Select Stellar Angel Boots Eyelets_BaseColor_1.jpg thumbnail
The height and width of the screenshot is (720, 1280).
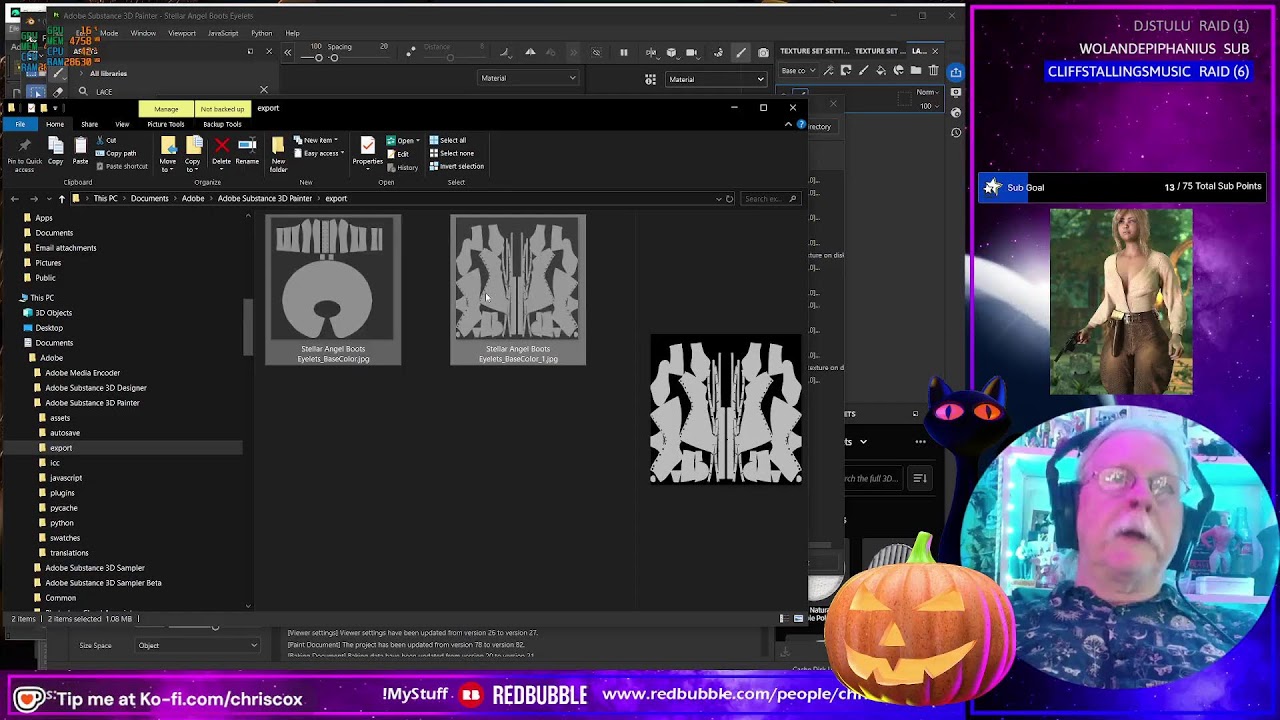[x=518, y=290]
